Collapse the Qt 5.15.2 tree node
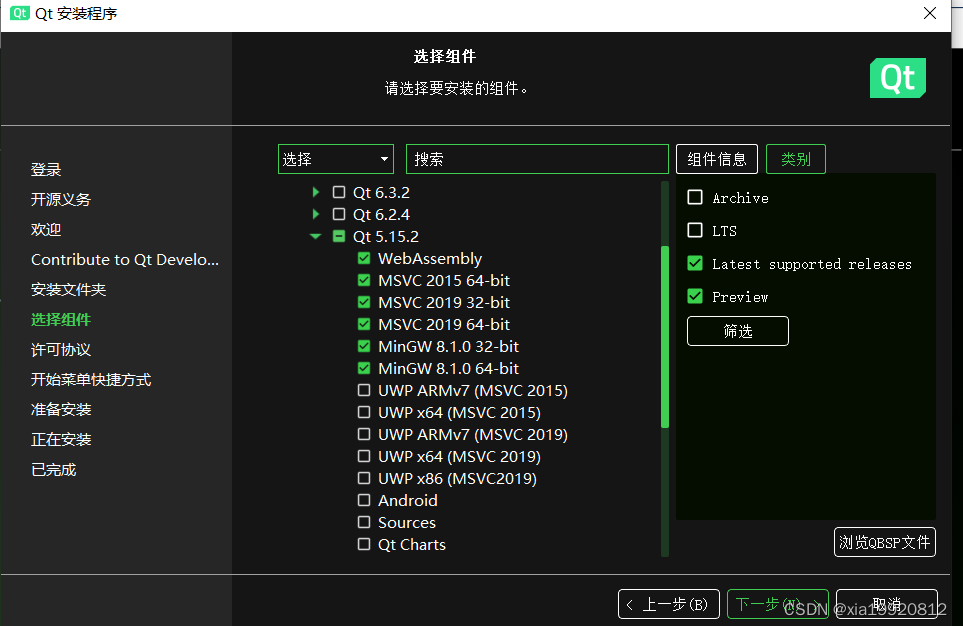This screenshot has height=626, width=963. (316, 237)
